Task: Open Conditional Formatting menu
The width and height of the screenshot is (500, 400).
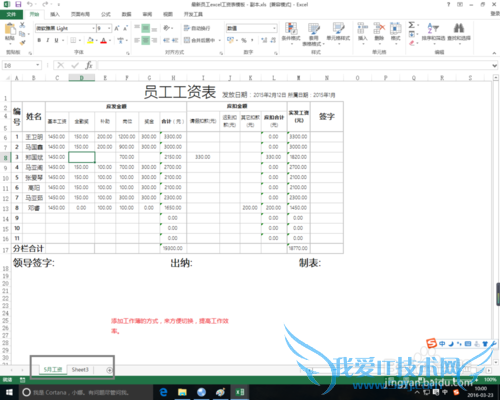Action: coord(291,32)
